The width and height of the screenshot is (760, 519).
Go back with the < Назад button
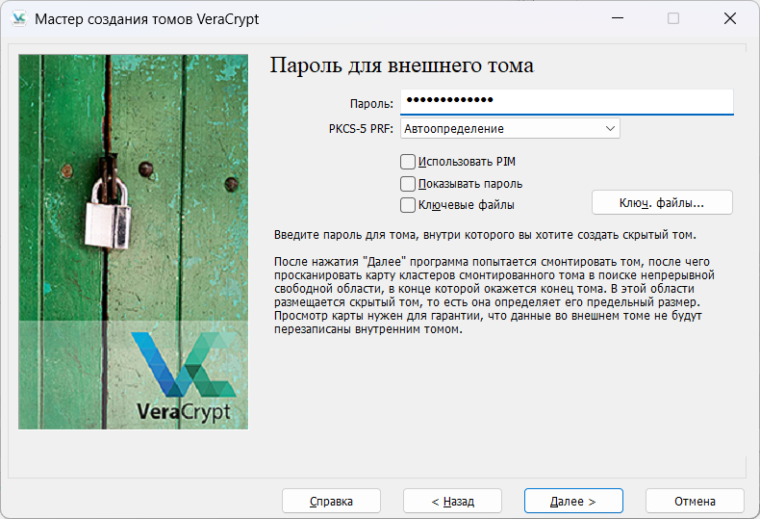point(452,501)
